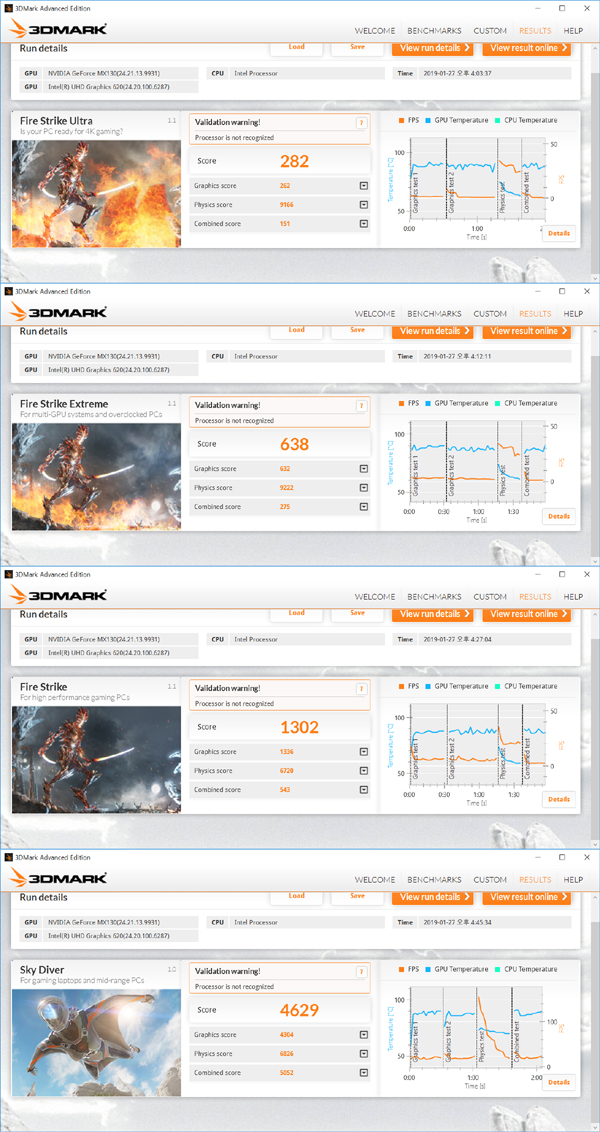This screenshot has width=600, height=1132.
Task: Open Details of the 1302-score Fire Strike chart
Action: (x=559, y=799)
